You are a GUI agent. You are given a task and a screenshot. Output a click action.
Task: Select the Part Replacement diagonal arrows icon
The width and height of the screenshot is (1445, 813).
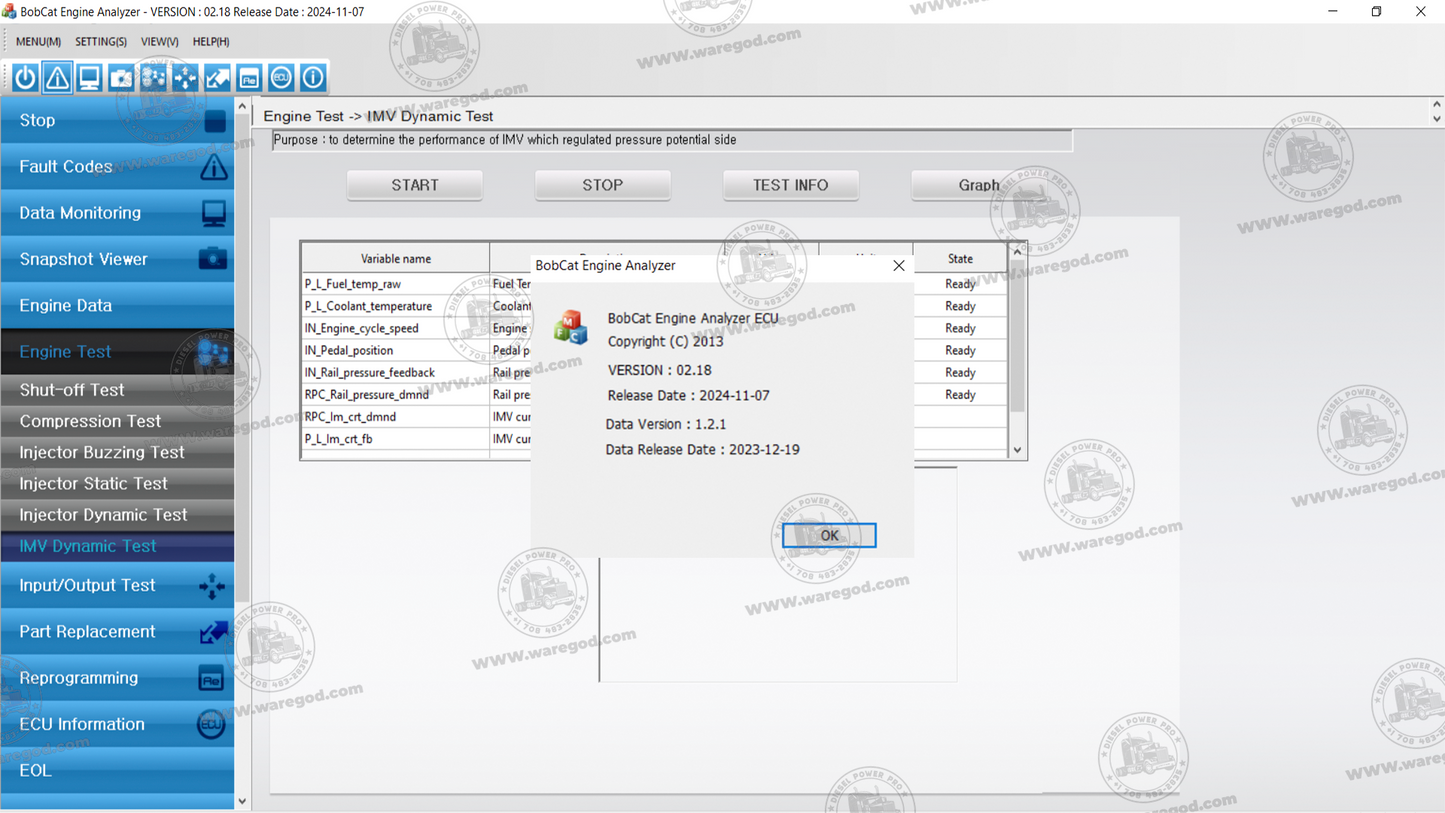tap(217, 77)
